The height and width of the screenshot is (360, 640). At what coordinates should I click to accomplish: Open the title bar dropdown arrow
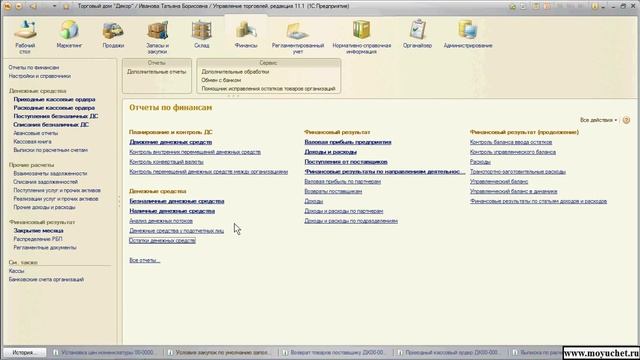54,6
